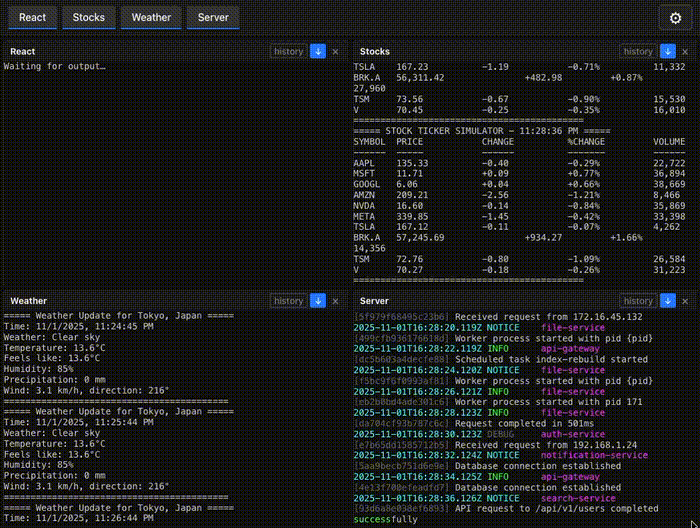Click the SYMBOL column header
This screenshot has width=700, height=528.
point(369,141)
